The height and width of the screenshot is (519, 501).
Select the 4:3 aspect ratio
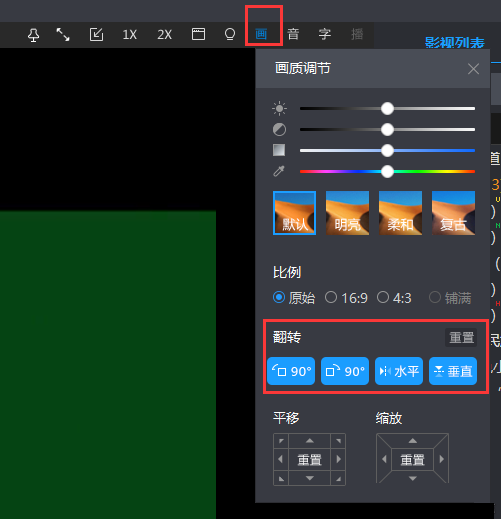point(394,298)
